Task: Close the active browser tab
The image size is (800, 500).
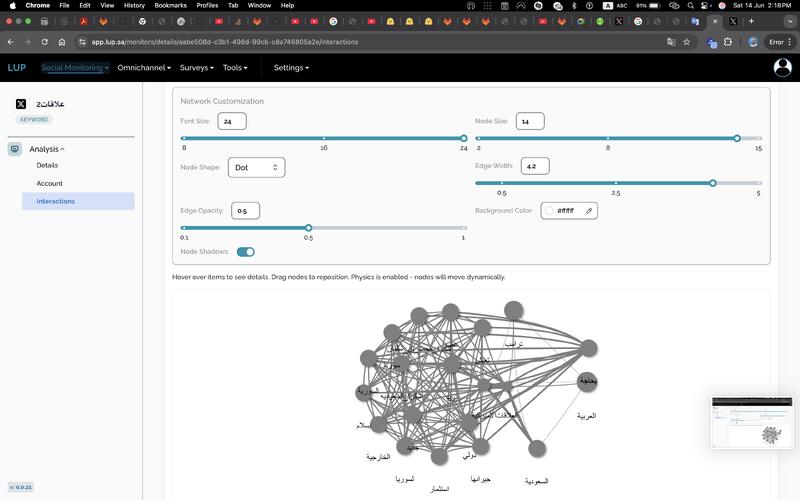Action: click(x=715, y=21)
